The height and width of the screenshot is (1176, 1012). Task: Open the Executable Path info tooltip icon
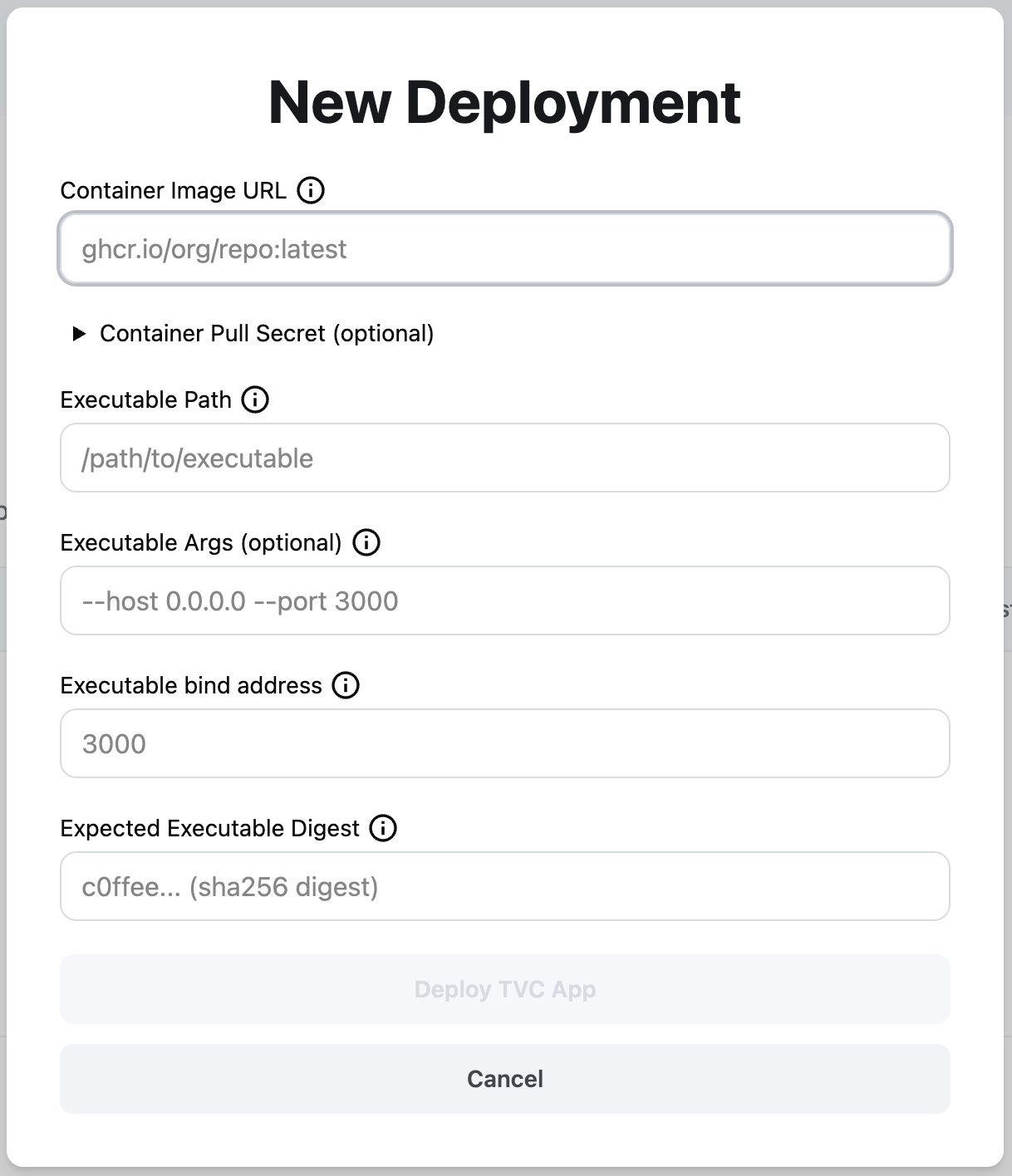pyautogui.click(x=256, y=399)
